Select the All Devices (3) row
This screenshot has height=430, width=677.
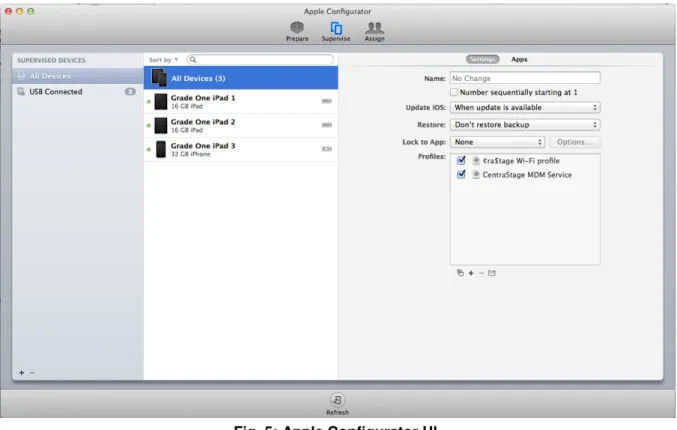(241, 78)
